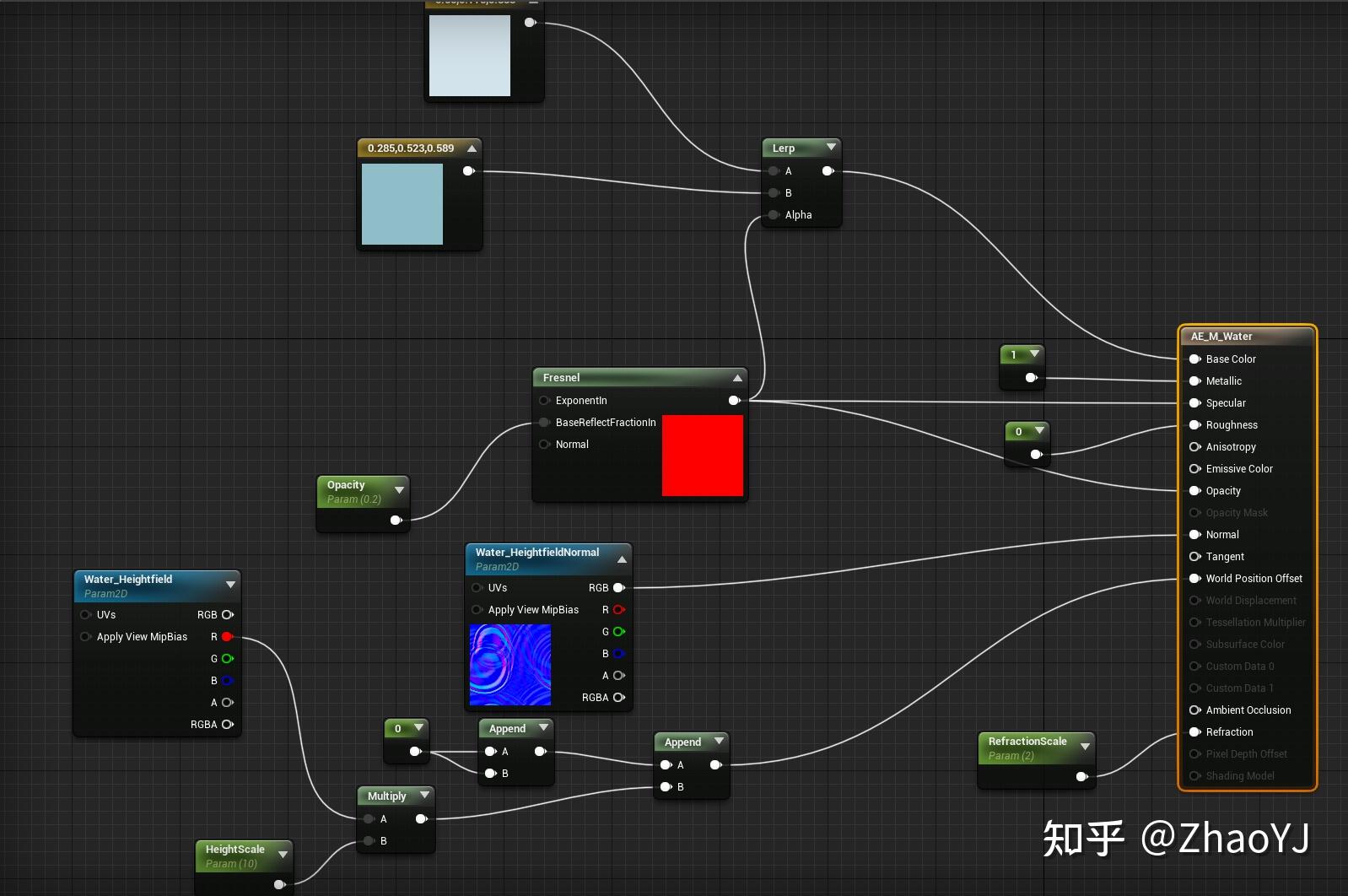Click the Fresnel node's Normal input pin

point(544,445)
